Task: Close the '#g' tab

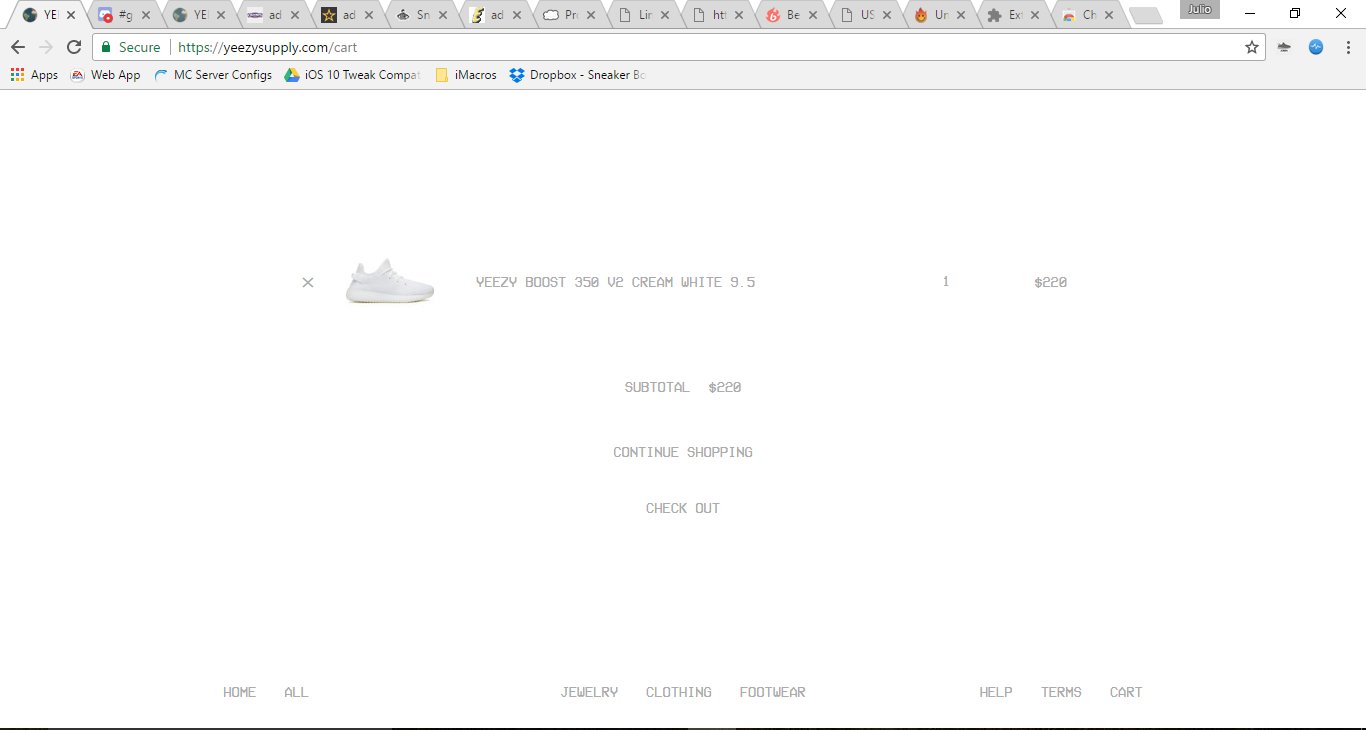Action: coord(146,16)
